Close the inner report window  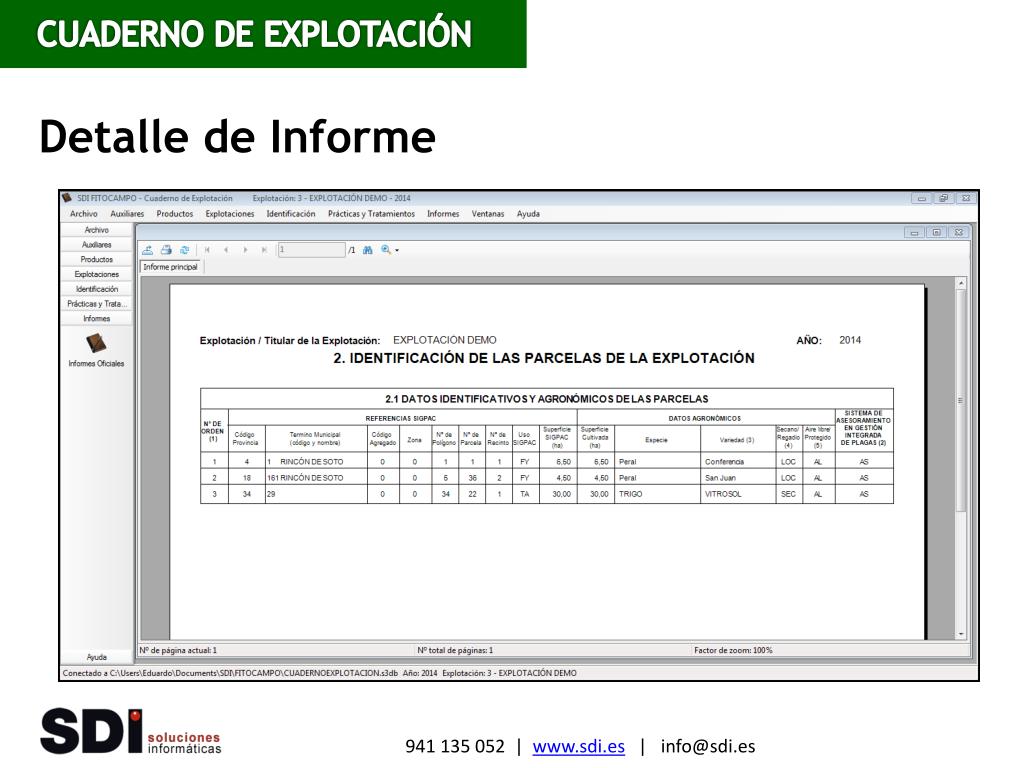959,232
